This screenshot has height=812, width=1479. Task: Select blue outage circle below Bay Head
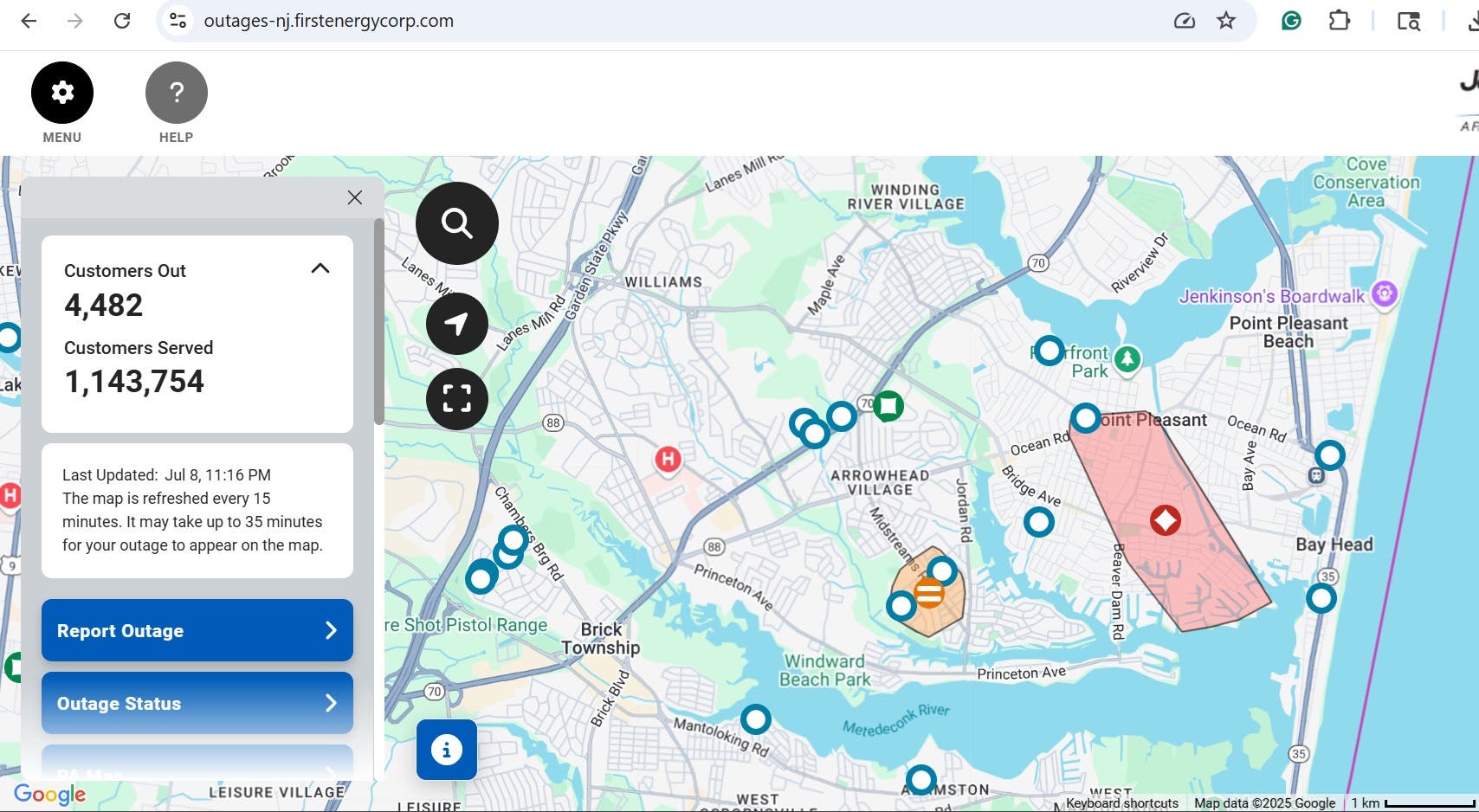coord(1321,597)
